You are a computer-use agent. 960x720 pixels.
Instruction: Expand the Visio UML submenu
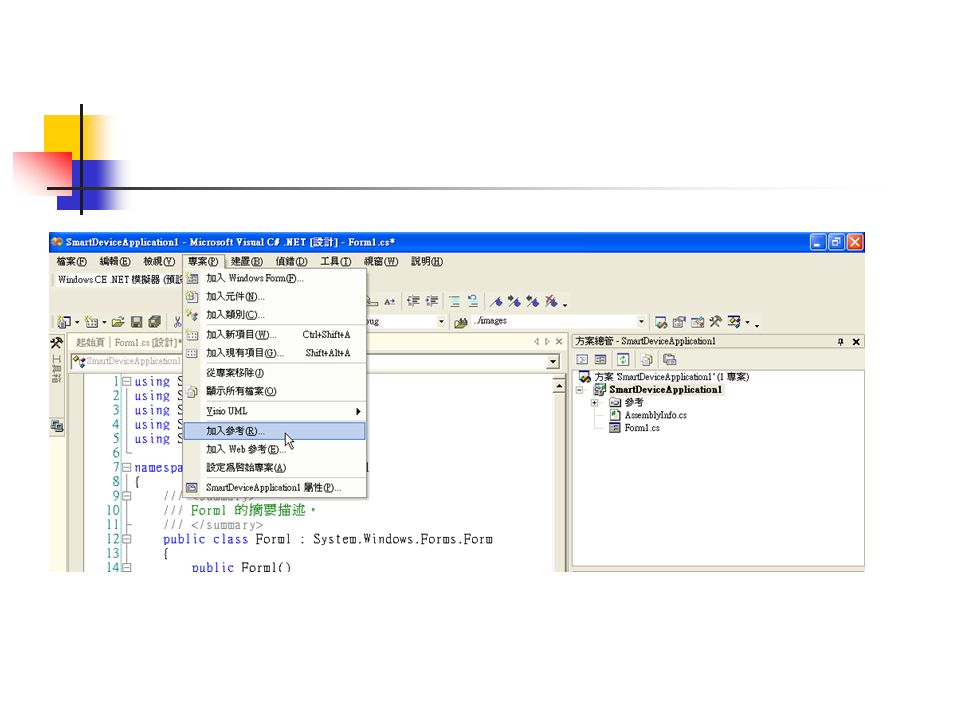click(275, 411)
